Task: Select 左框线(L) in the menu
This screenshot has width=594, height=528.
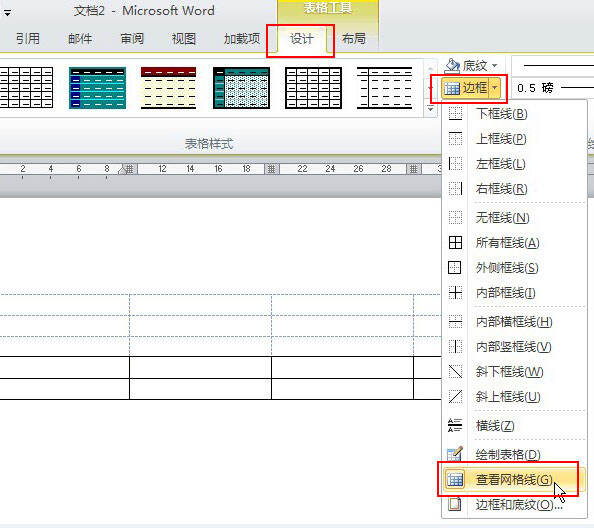Action: [x=514, y=164]
